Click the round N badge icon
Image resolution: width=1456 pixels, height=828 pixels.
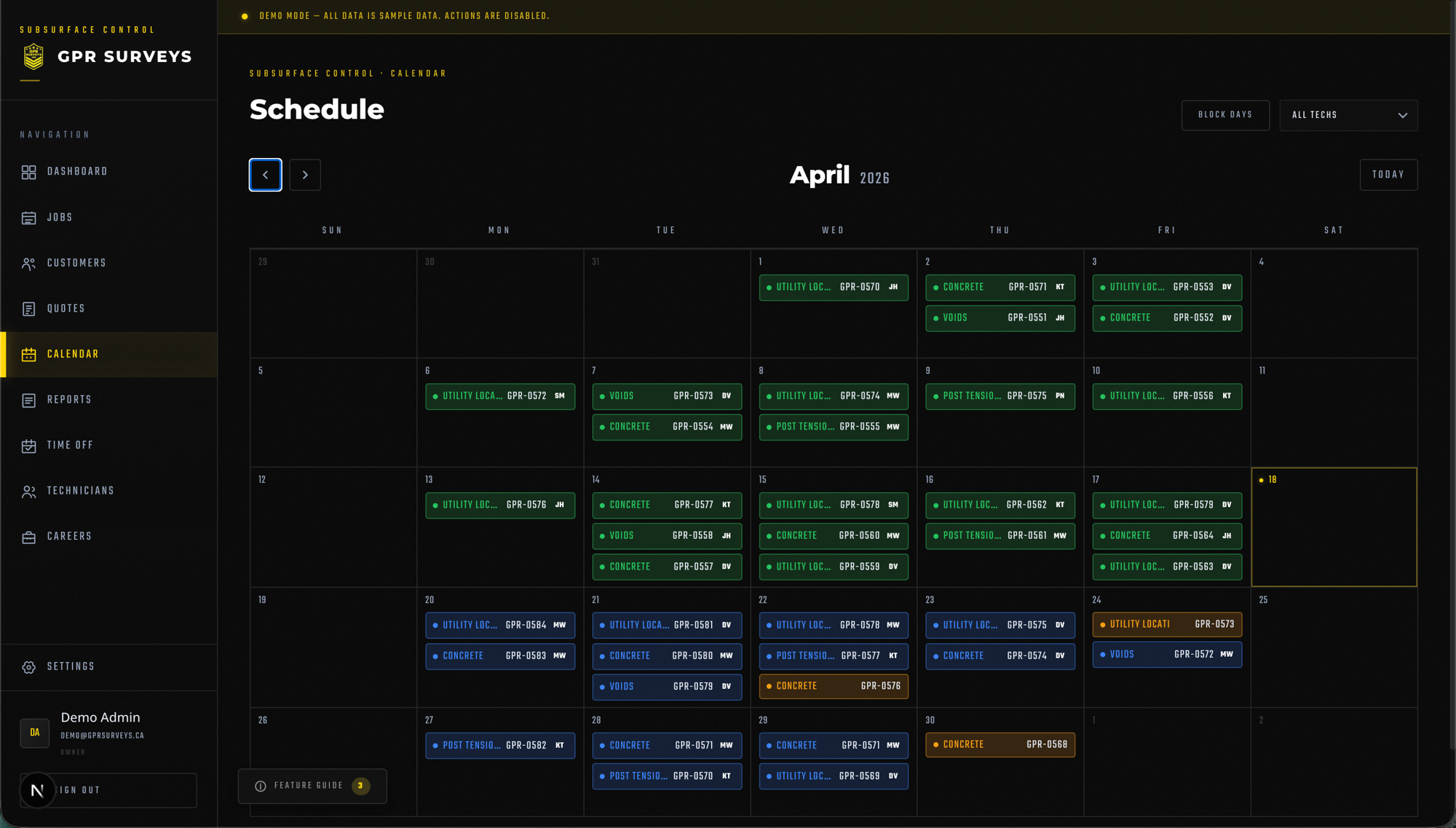coord(38,790)
